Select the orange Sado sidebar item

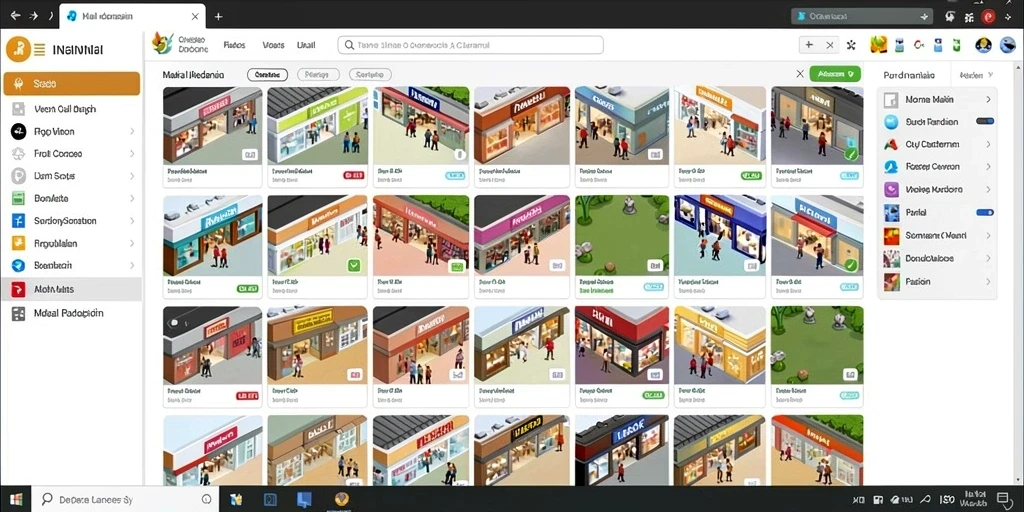[72, 84]
